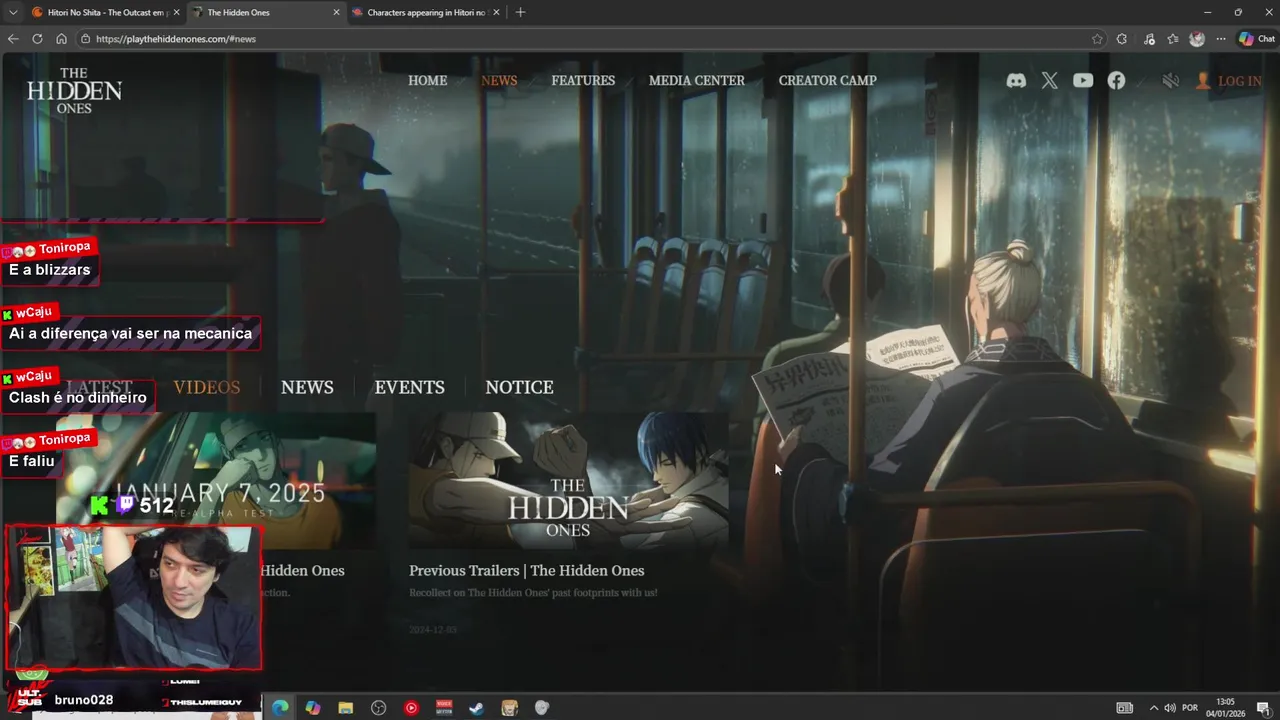Viewport: 1280px width, 720px height.
Task: Show hidden system tray icons chevron
Action: pyautogui.click(x=1153, y=708)
